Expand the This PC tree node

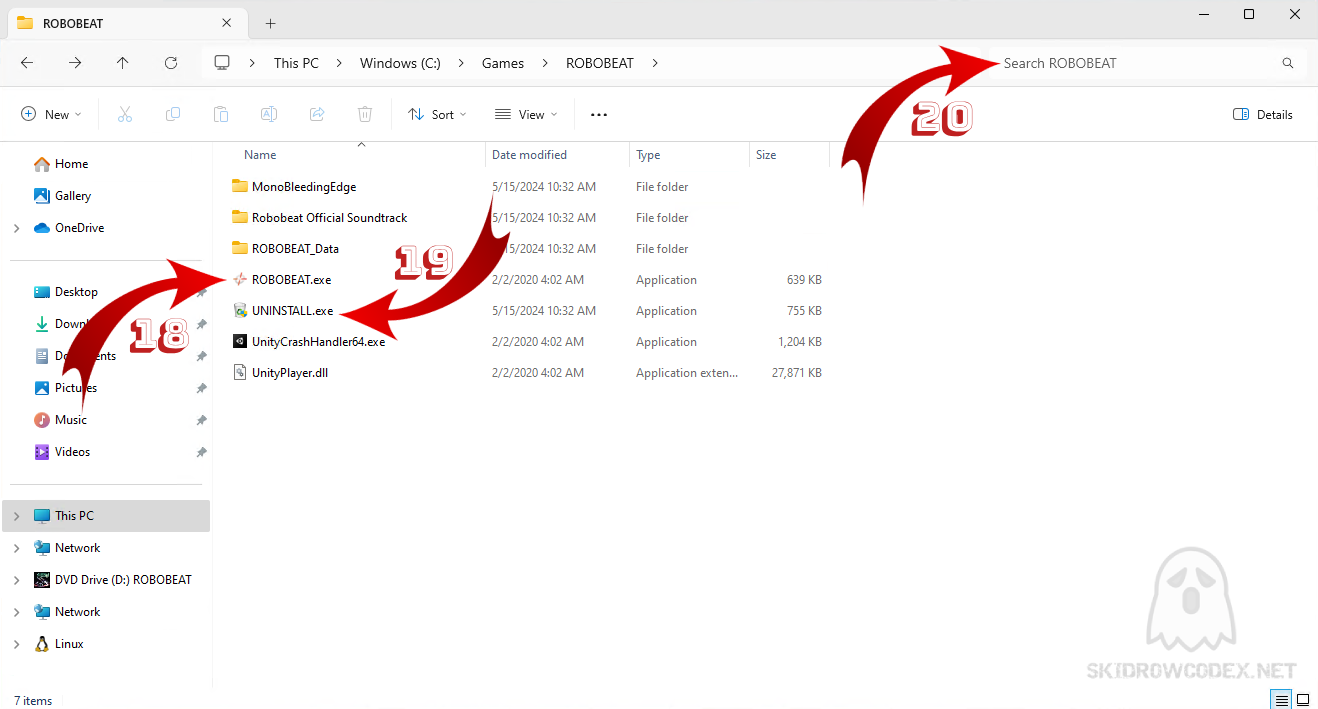16,516
